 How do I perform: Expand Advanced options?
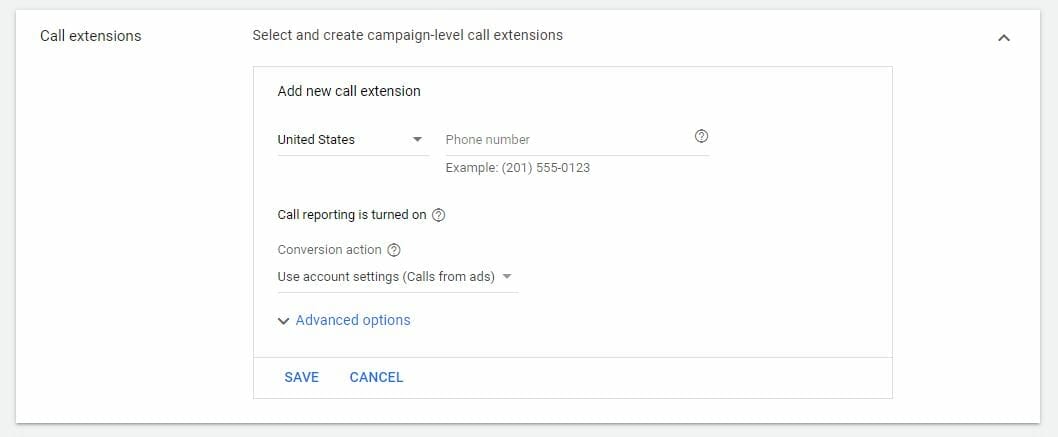[x=353, y=321]
